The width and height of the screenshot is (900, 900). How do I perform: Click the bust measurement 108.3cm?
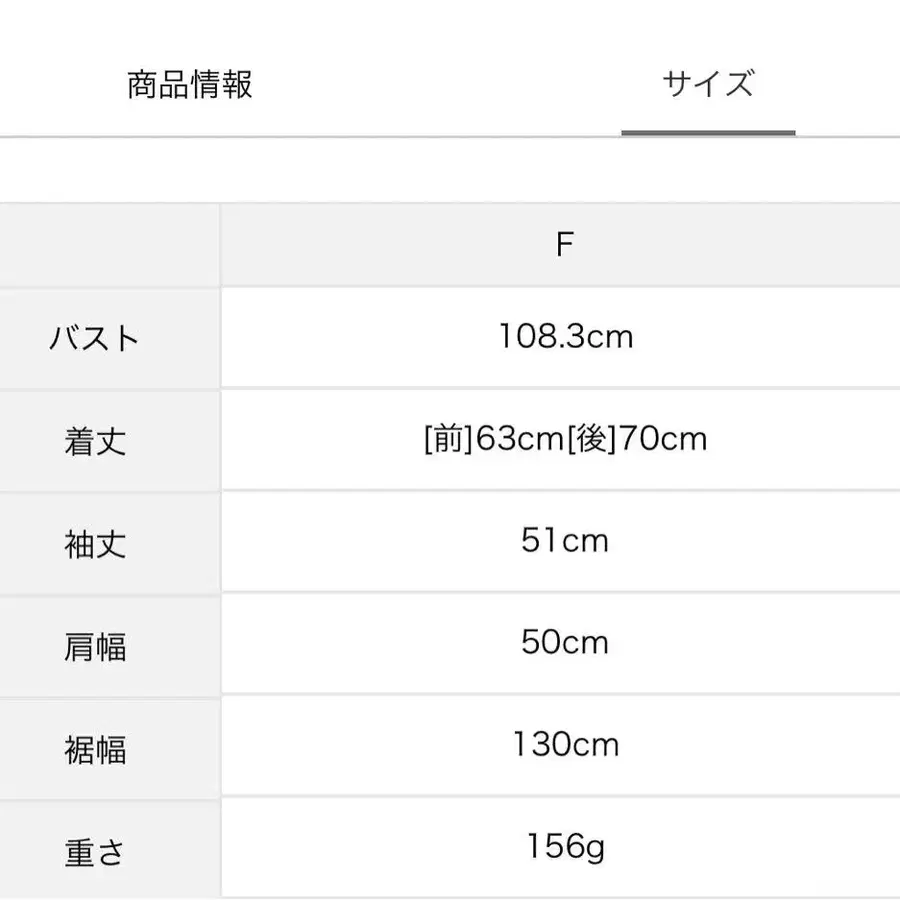click(565, 337)
